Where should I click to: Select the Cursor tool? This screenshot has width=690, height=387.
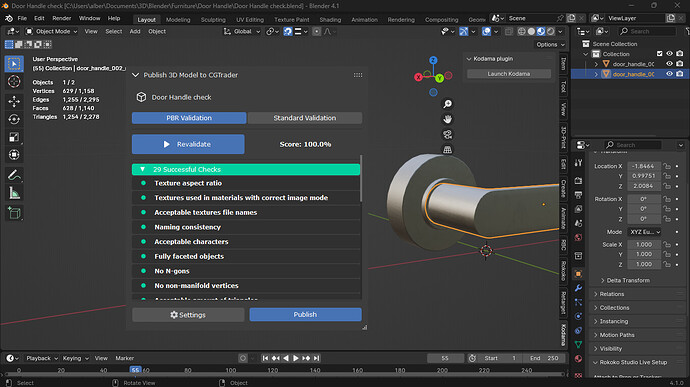click(14, 81)
